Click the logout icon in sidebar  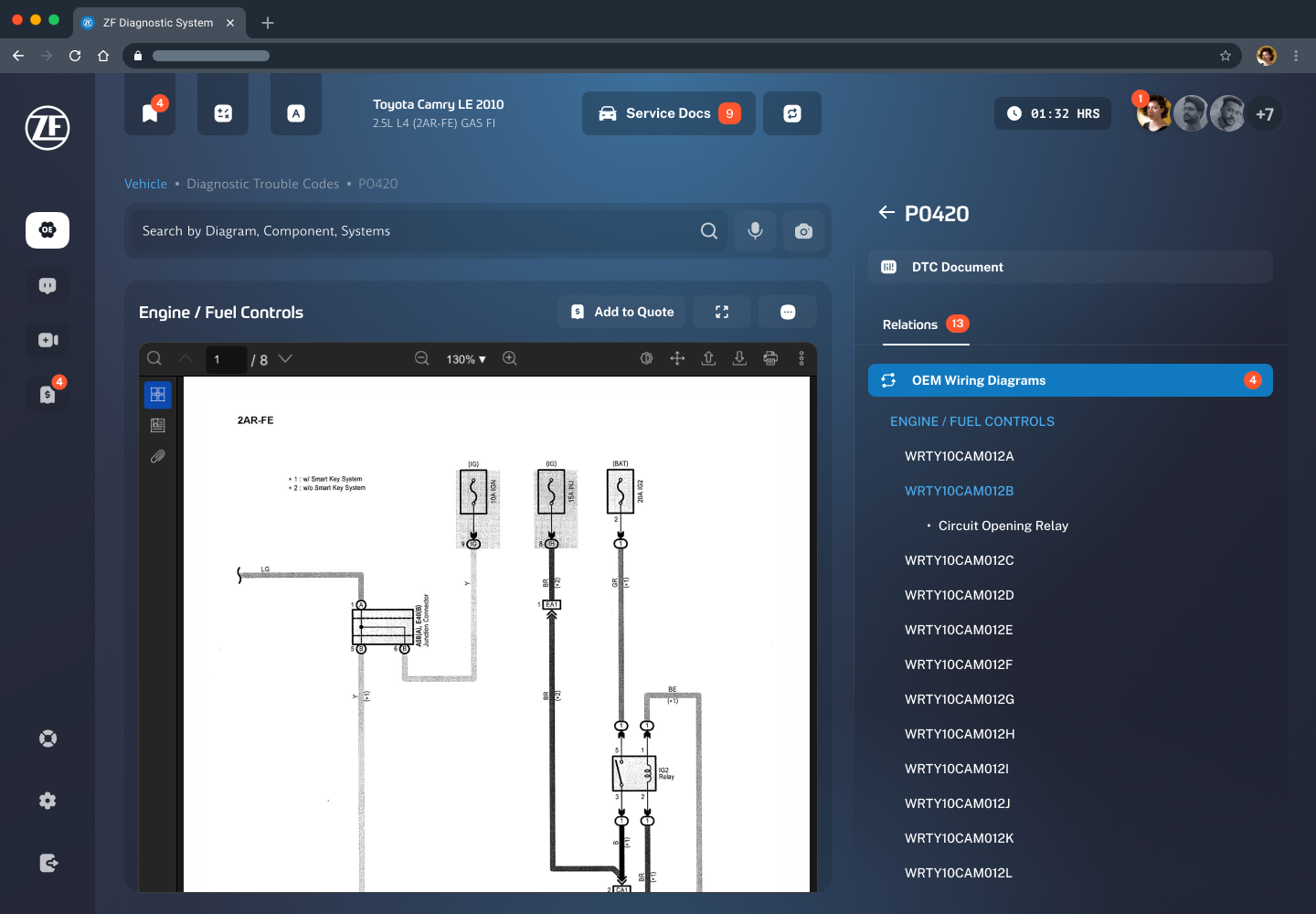(48, 863)
